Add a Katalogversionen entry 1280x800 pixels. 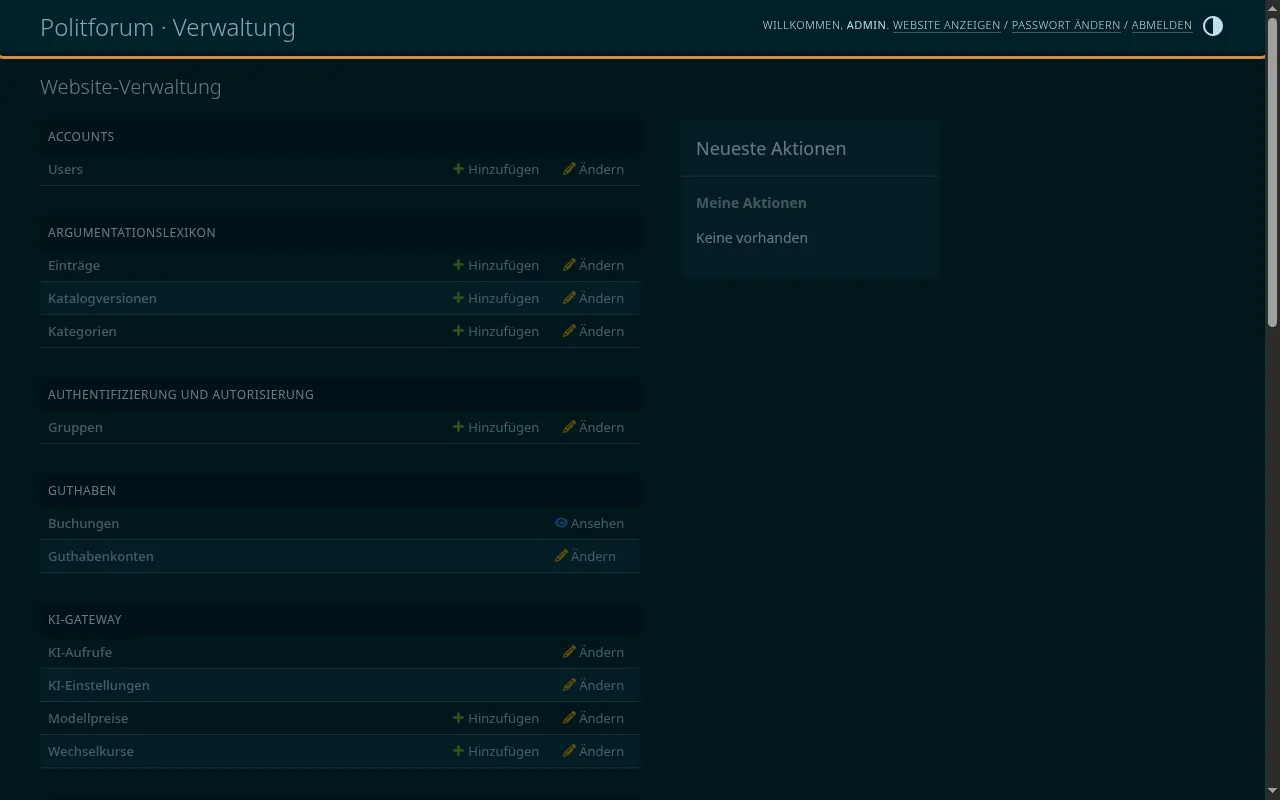coord(496,298)
